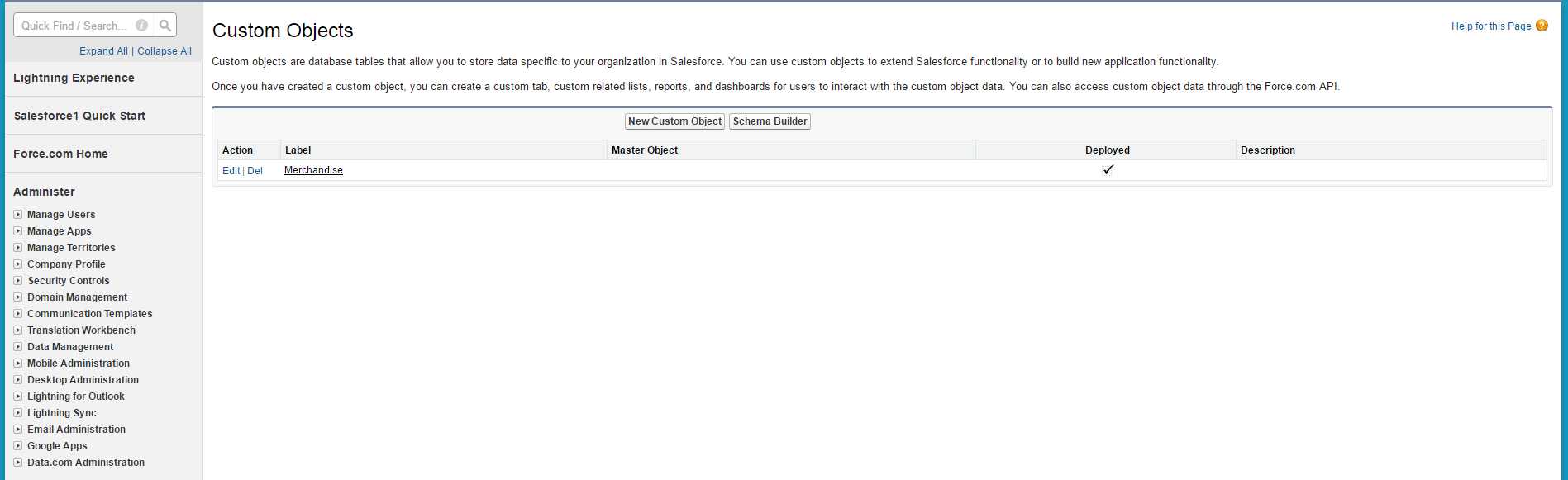This screenshot has height=480, width=1568.
Task: Click the Deployed column header
Action: (x=1108, y=150)
